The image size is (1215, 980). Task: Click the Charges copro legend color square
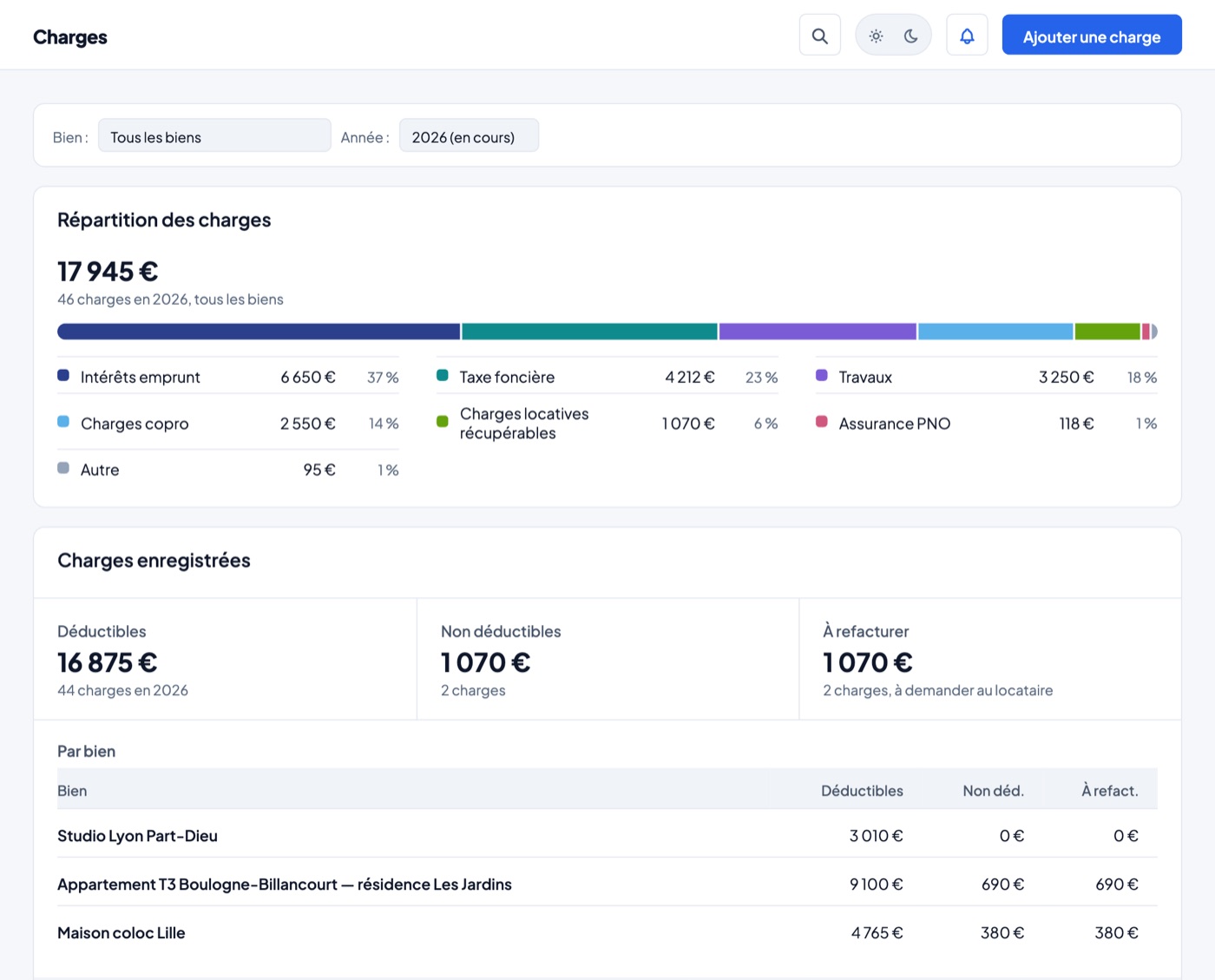tap(63, 422)
